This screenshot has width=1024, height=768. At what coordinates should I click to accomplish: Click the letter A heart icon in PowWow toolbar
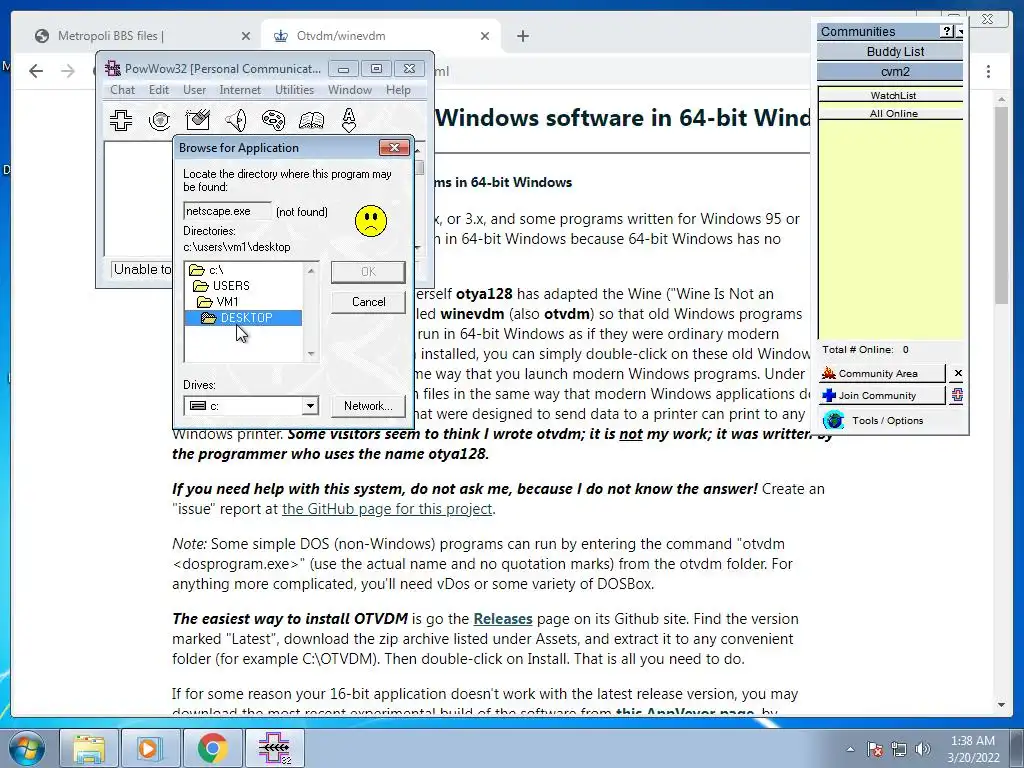349,120
